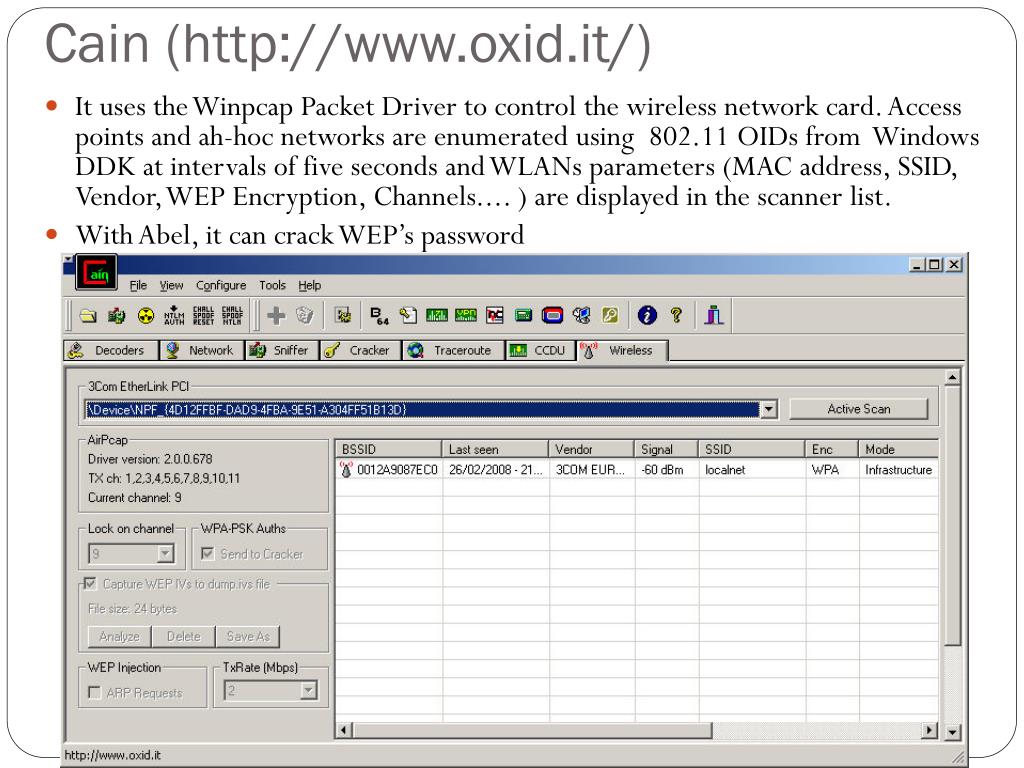
Task: Open the green Cisco Type-7 decoder icon
Action: point(437,316)
